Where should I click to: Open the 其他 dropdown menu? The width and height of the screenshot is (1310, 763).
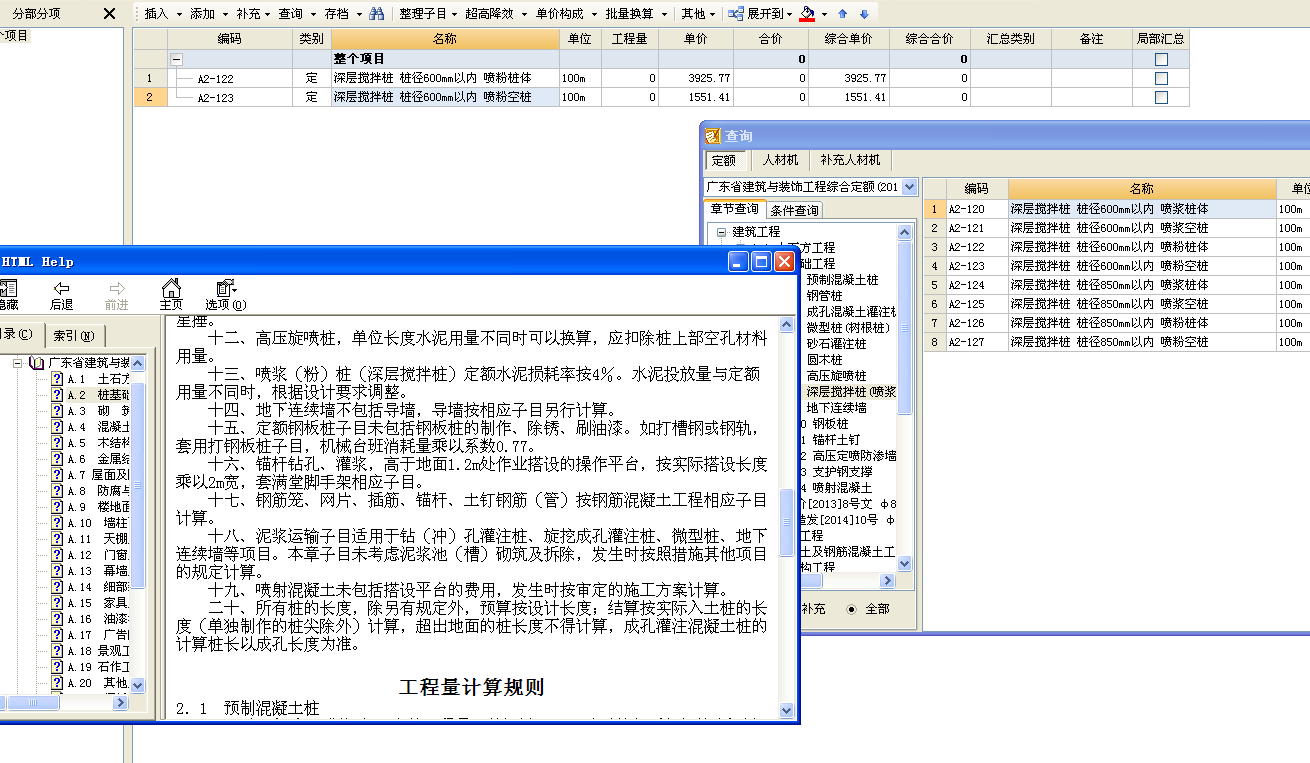697,14
